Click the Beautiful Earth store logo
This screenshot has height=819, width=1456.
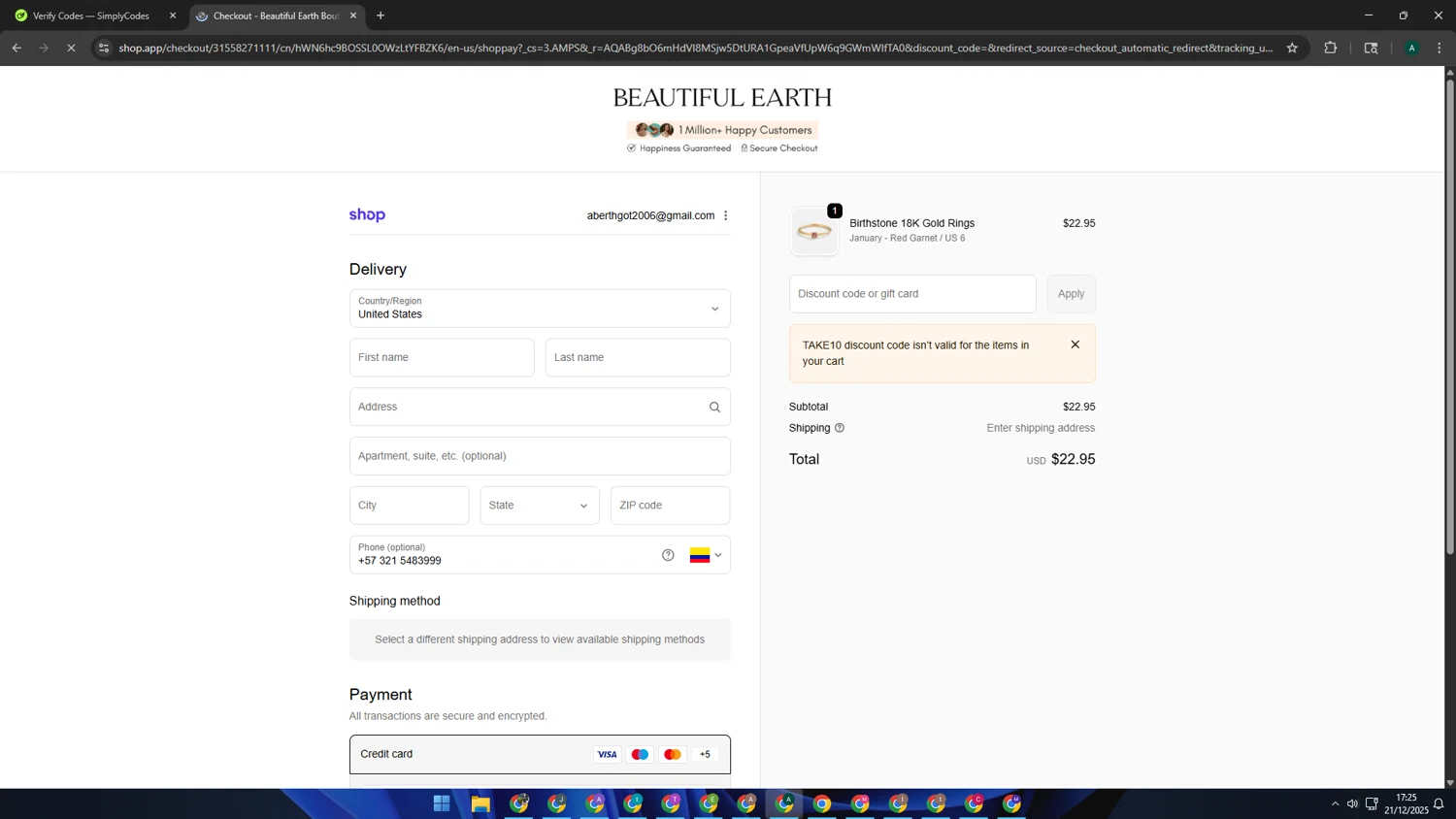(x=722, y=98)
